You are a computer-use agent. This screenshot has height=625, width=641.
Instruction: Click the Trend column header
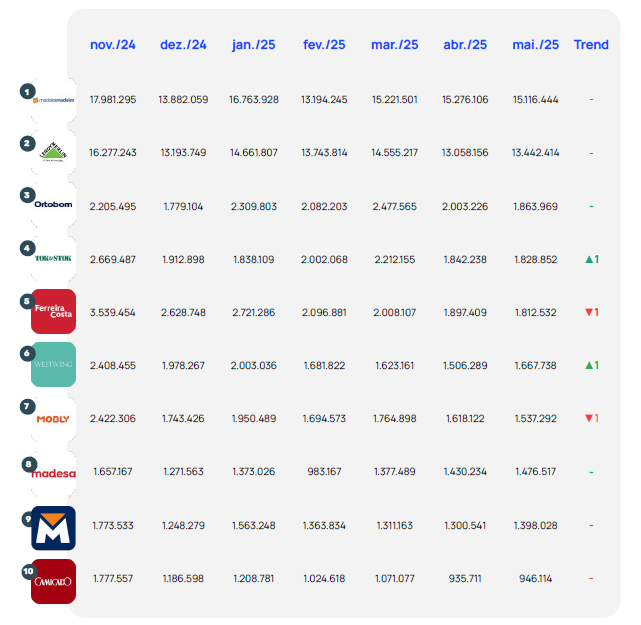click(591, 45)
